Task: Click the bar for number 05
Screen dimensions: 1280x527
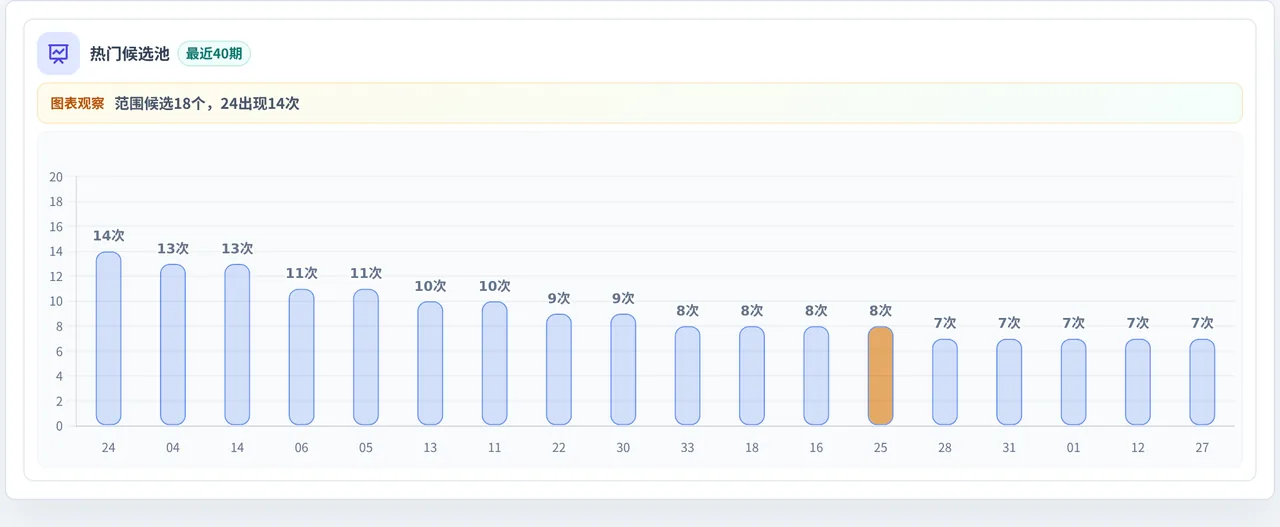Action: coord(366,357)
